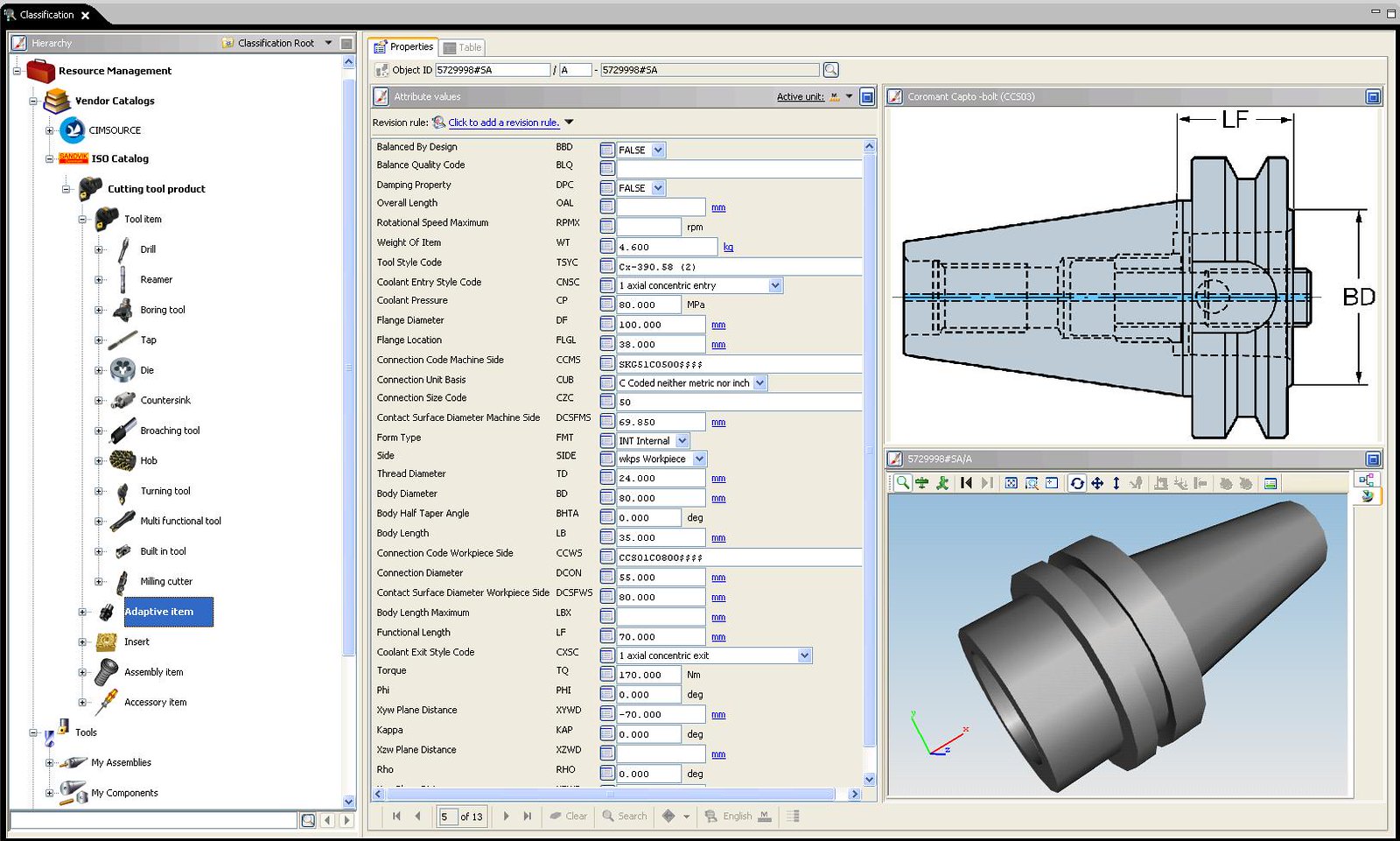Screen dimensions: 1400x841
Task: Open the zoom-region magnifier icon in the viewer toolbar
Action: [1032, 483]
